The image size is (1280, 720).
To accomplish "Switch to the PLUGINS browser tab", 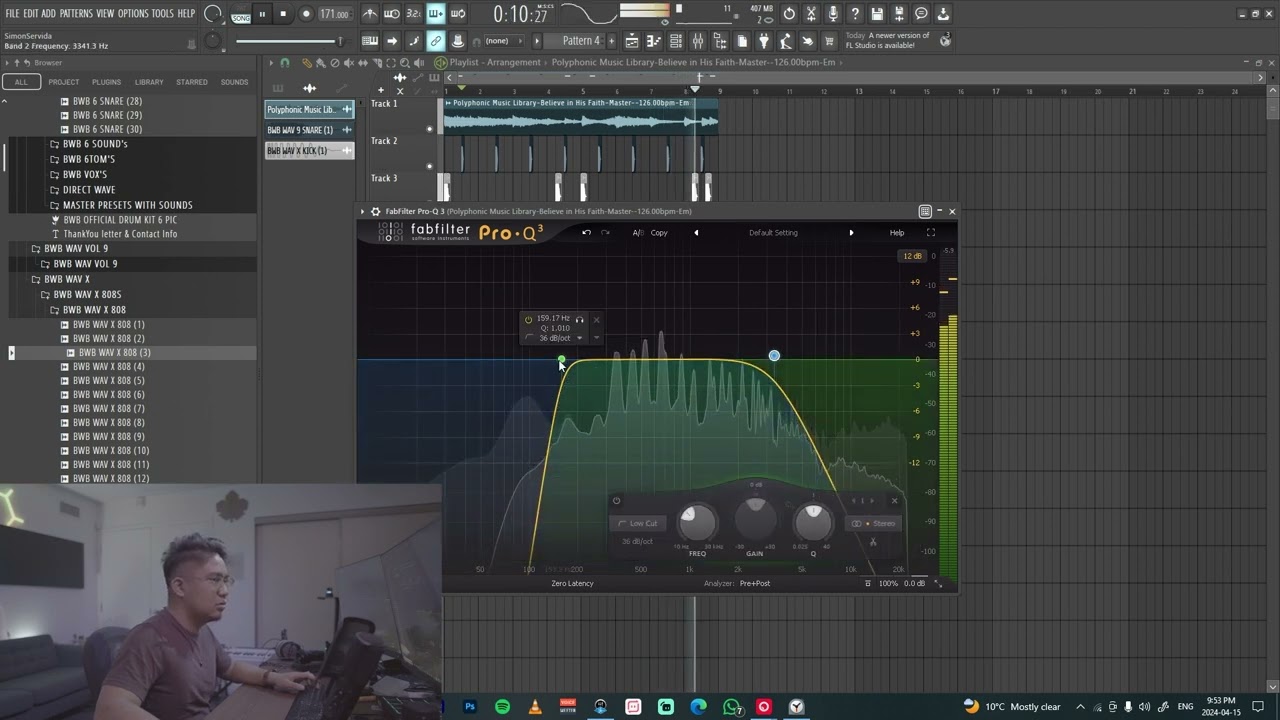I will pos(106,82).
